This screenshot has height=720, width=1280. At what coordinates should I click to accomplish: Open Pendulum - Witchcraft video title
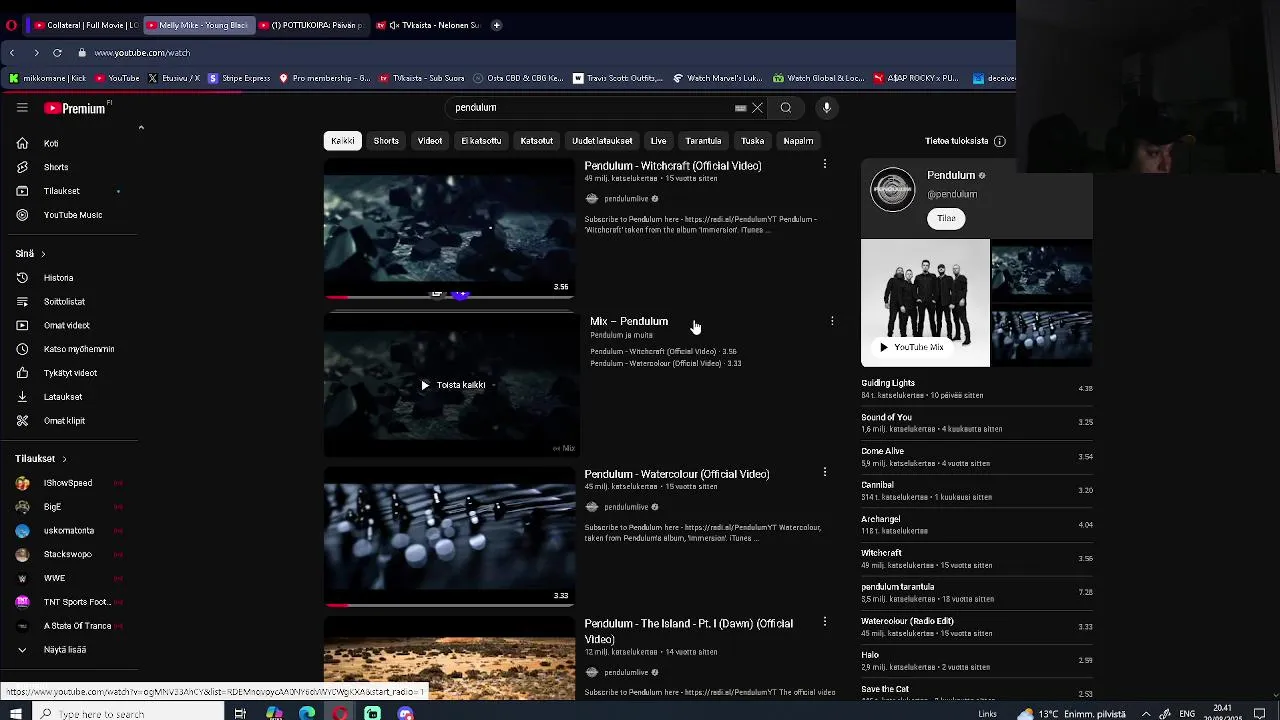(673, 166)
